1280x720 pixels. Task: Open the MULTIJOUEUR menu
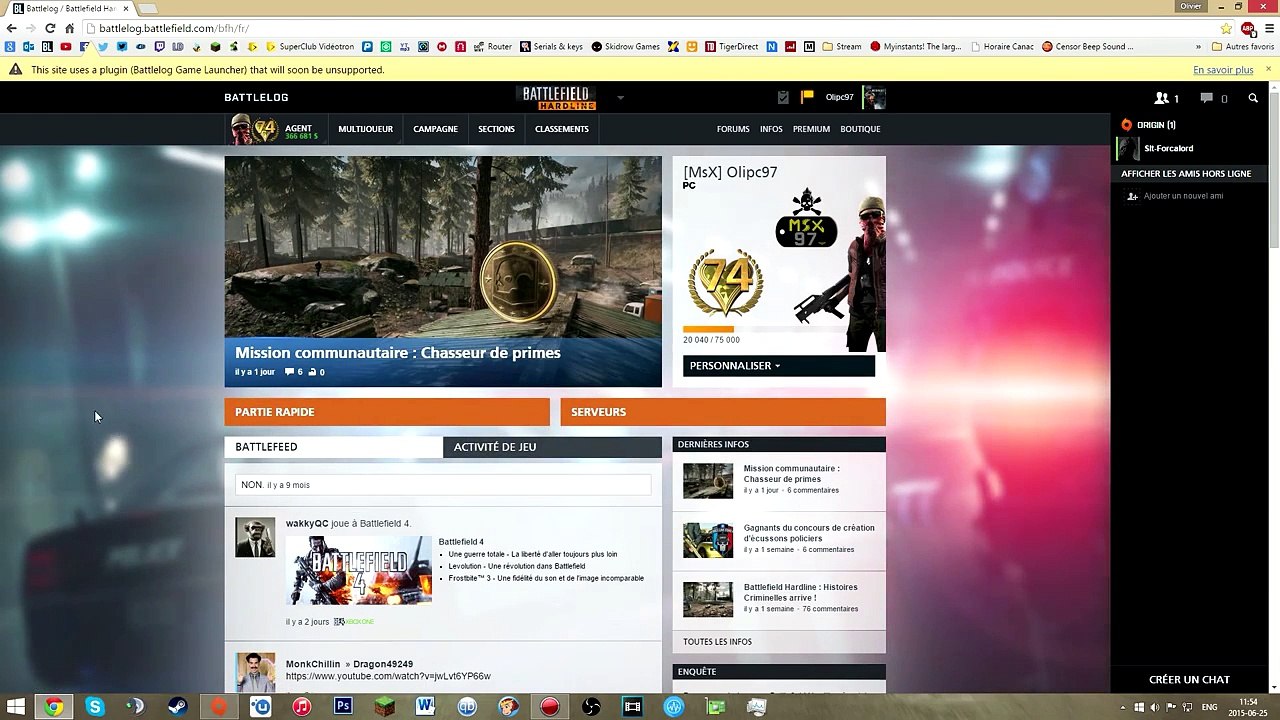[365, 129]
